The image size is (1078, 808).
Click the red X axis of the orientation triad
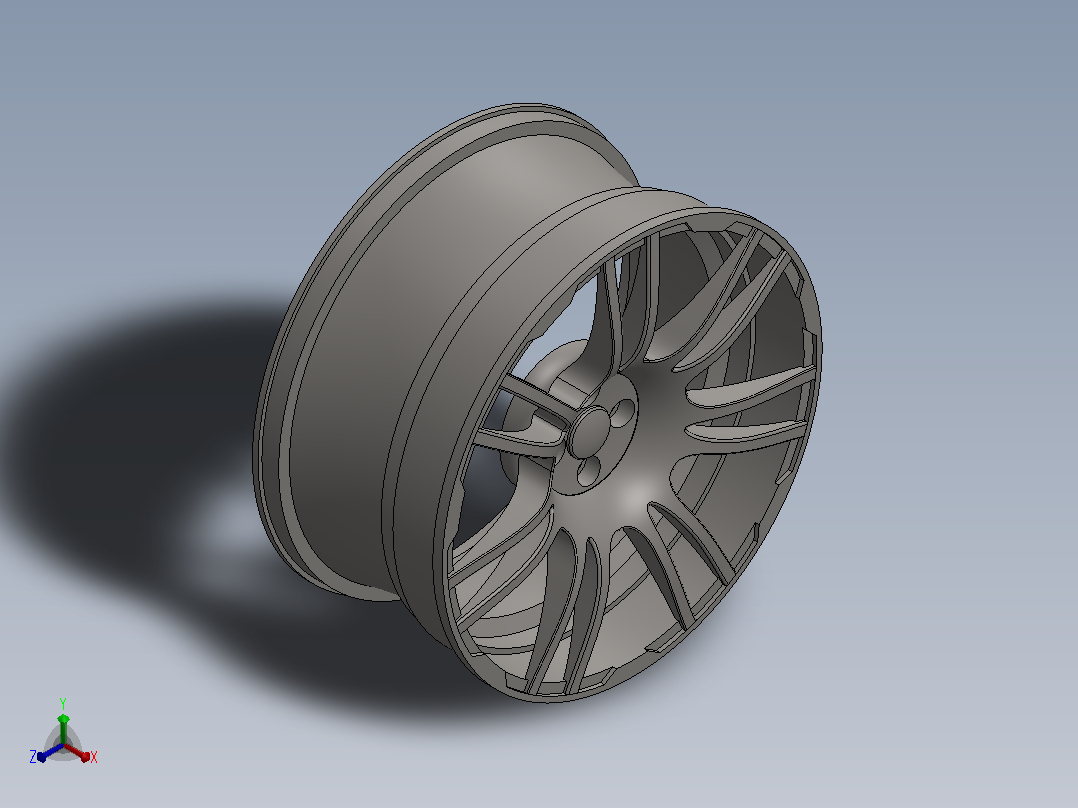pyautogui.click(x=78, y=752)
